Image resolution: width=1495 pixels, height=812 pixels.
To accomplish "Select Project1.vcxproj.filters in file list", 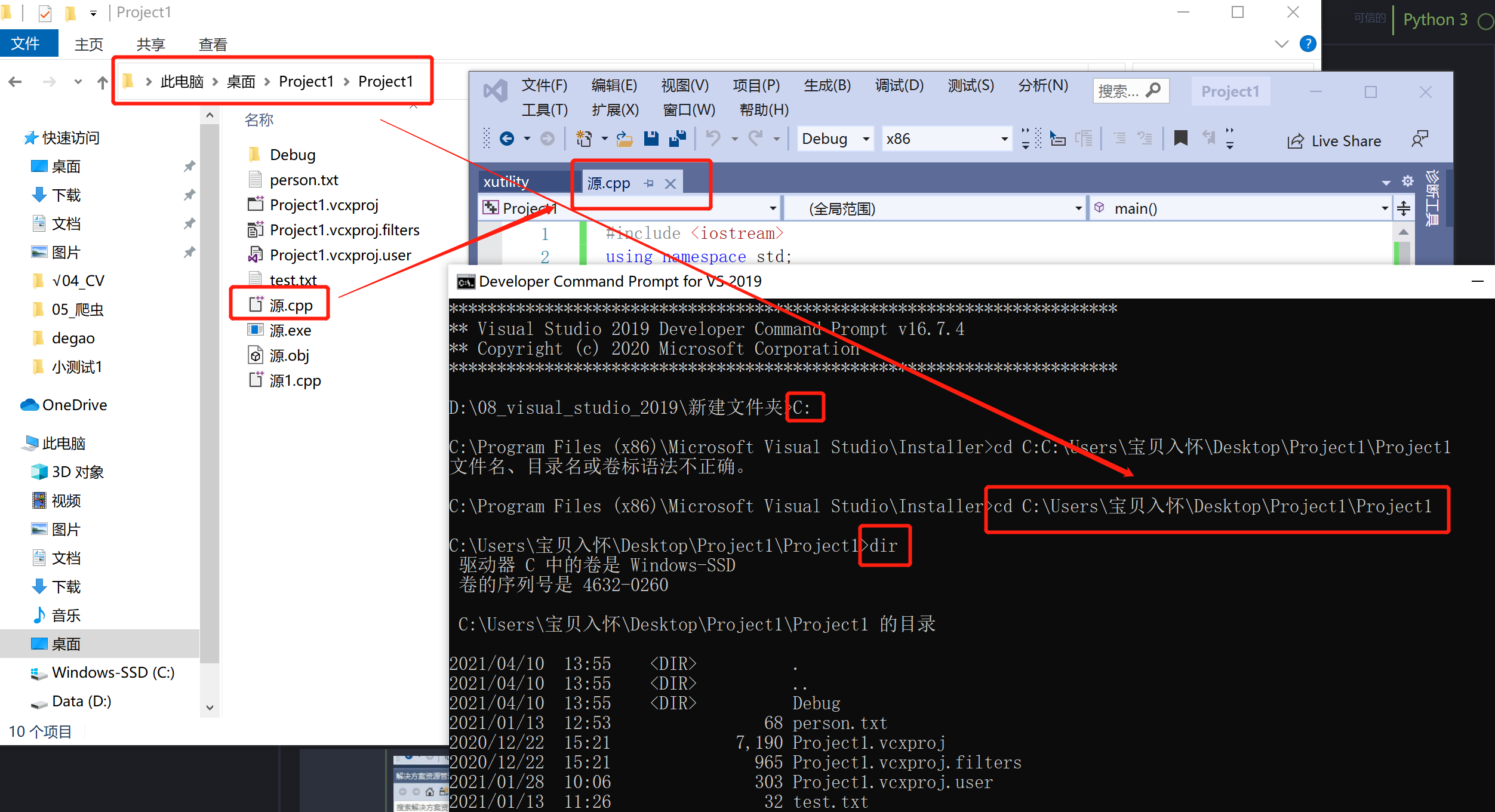I will 344,230.
